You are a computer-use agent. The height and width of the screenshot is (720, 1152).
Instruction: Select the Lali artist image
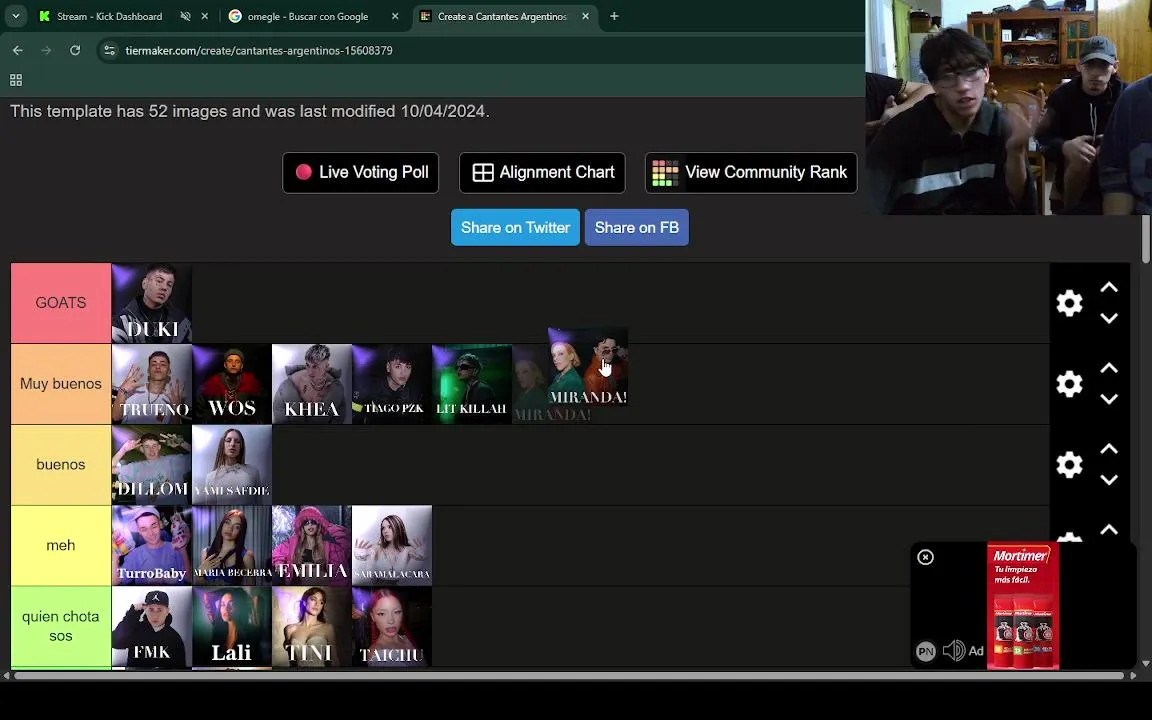pos(231,626)
